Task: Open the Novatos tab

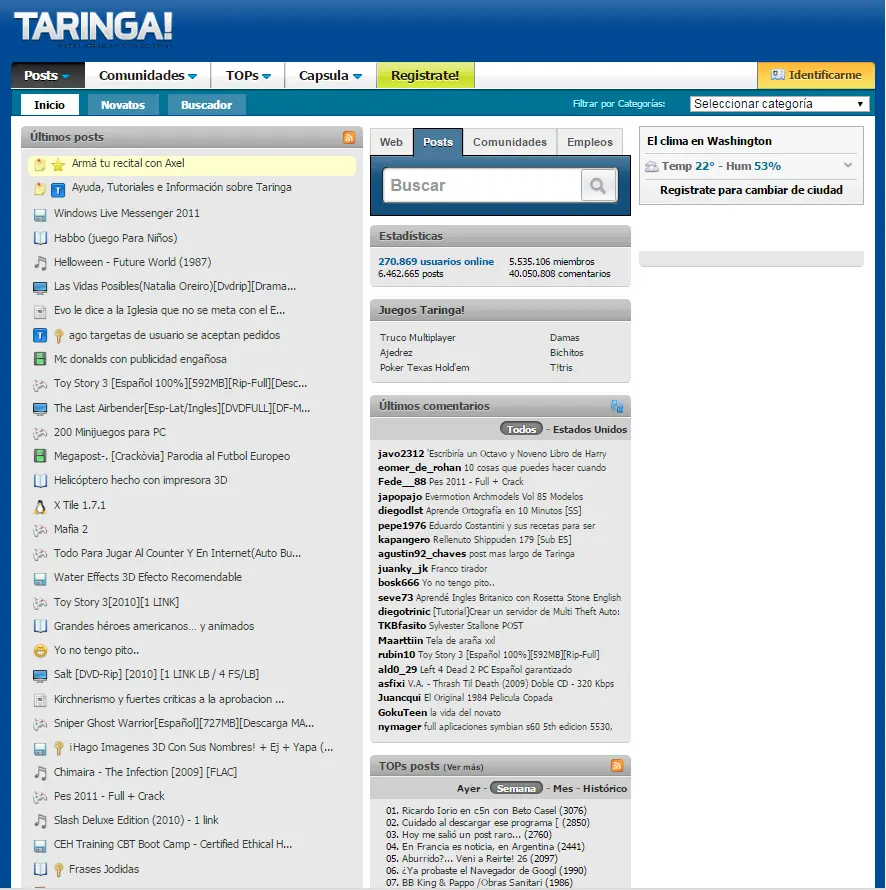Action: (123, 104)
